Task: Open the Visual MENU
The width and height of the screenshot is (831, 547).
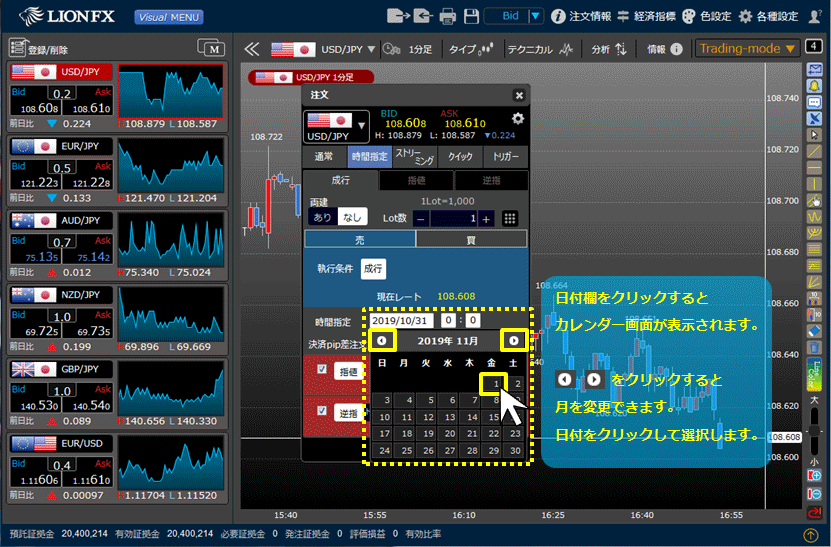Action: [x=169, y=17]
